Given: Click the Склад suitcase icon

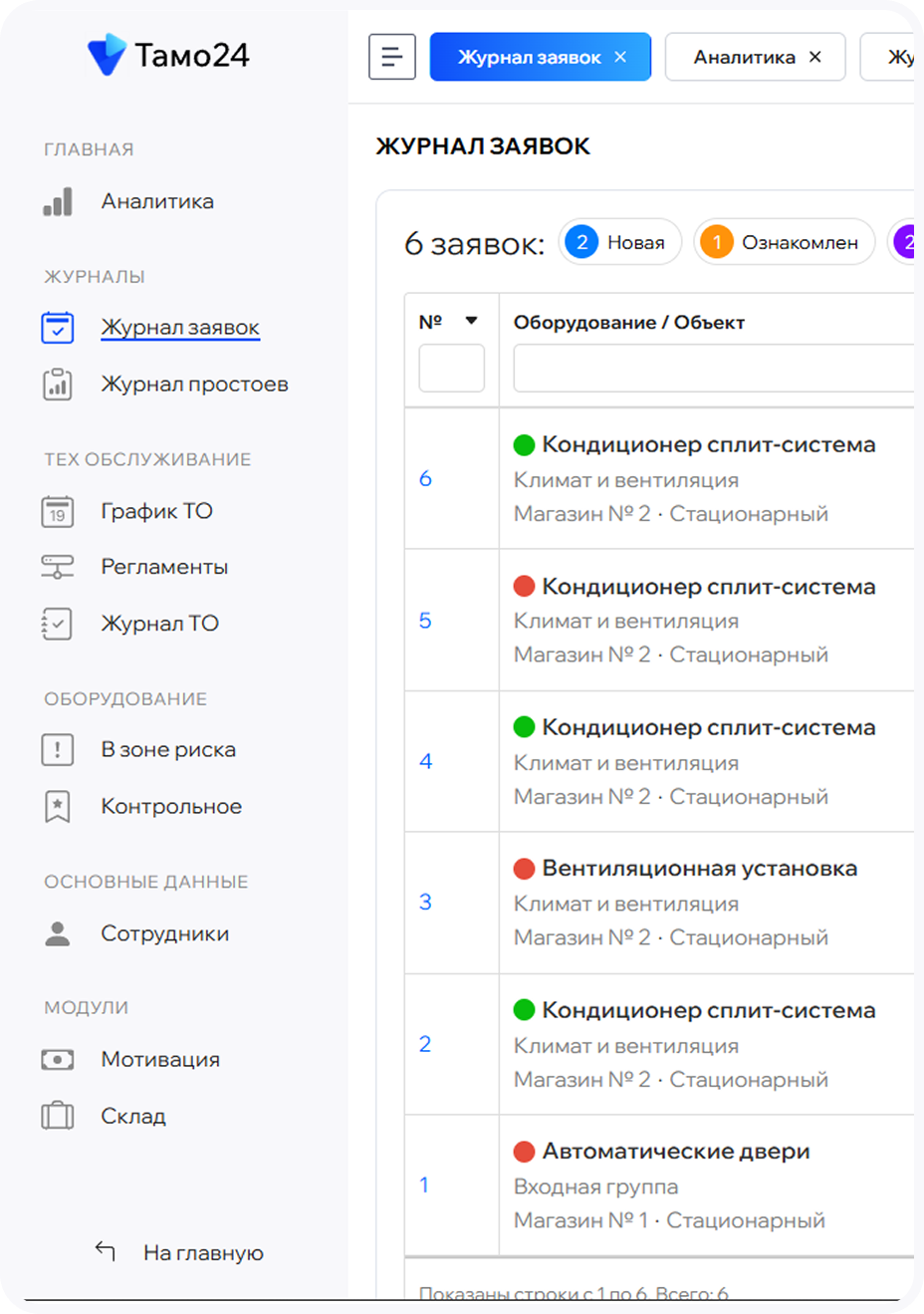Looking at the screenshot, I should click(x=58, y=1116).
